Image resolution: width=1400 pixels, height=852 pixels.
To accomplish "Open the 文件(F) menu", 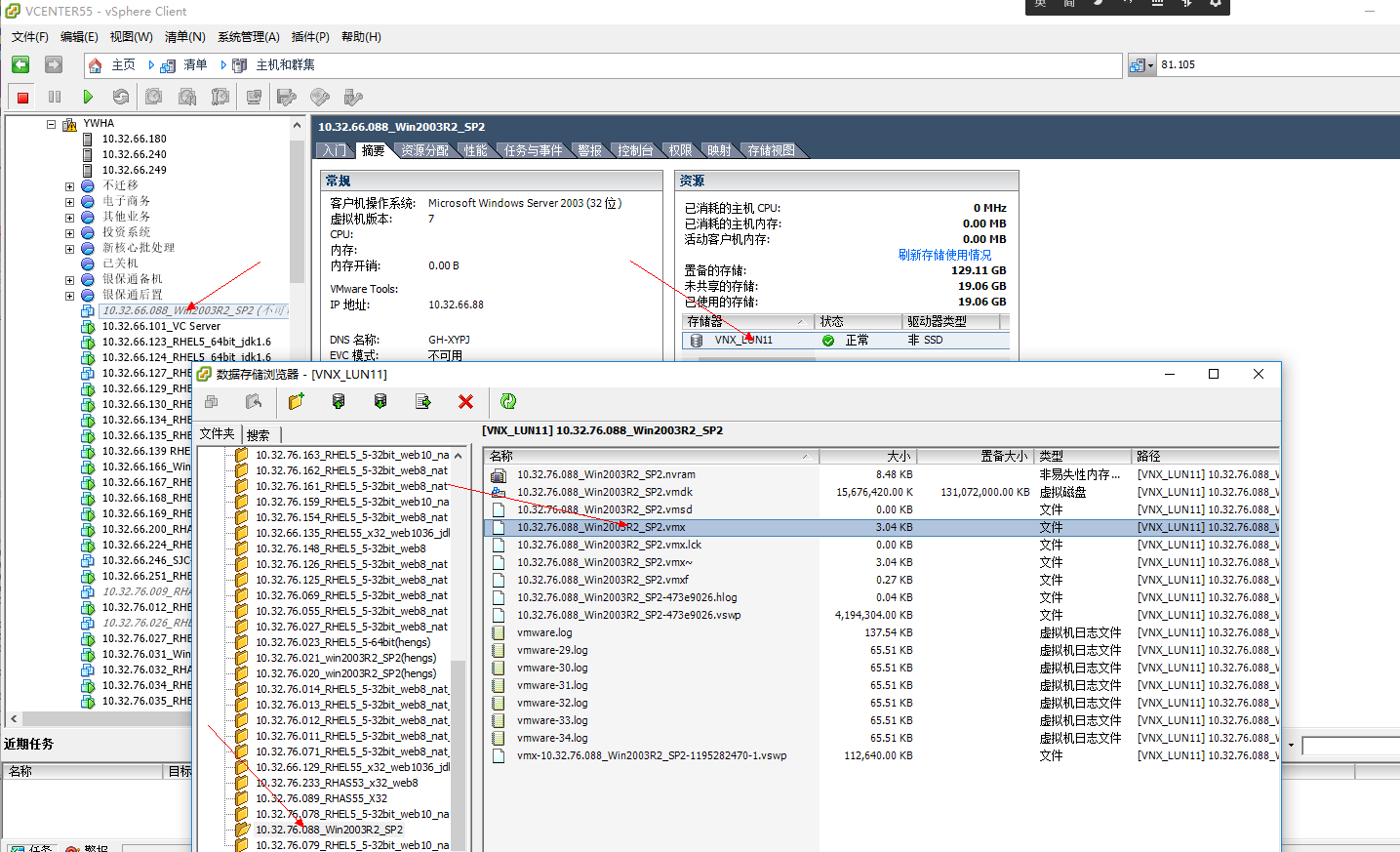I will pos(30,37).
